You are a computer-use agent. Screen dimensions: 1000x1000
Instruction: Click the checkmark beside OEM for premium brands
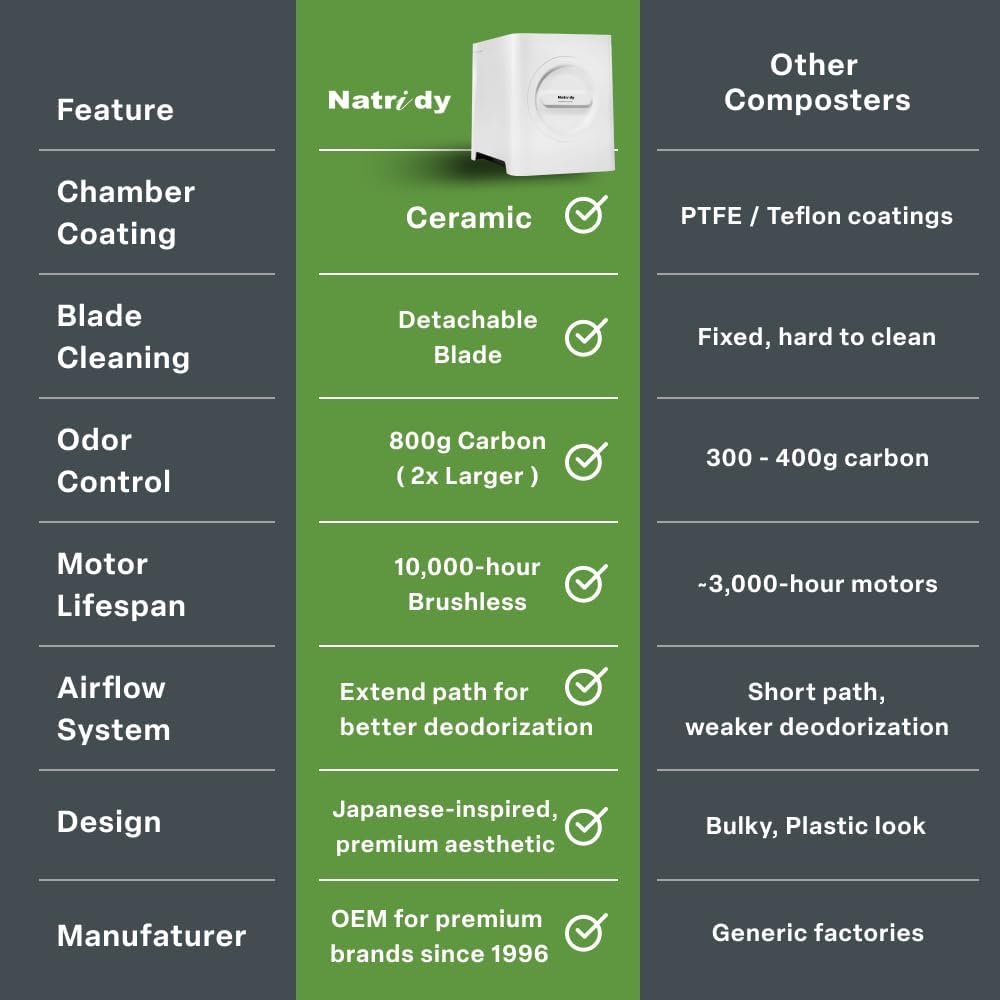tap(585, 933)
